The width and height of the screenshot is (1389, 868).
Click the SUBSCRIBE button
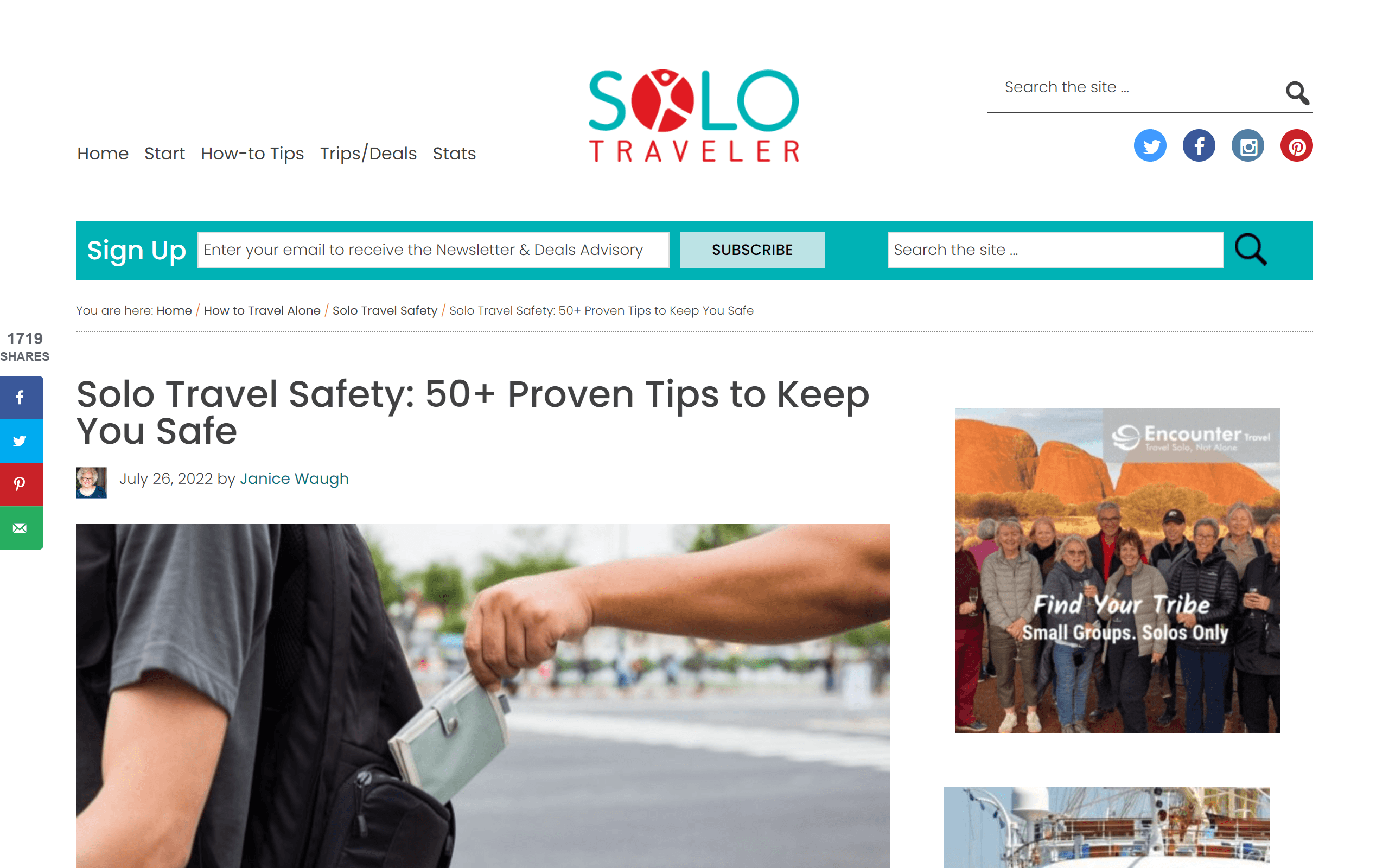click(752, 250)
